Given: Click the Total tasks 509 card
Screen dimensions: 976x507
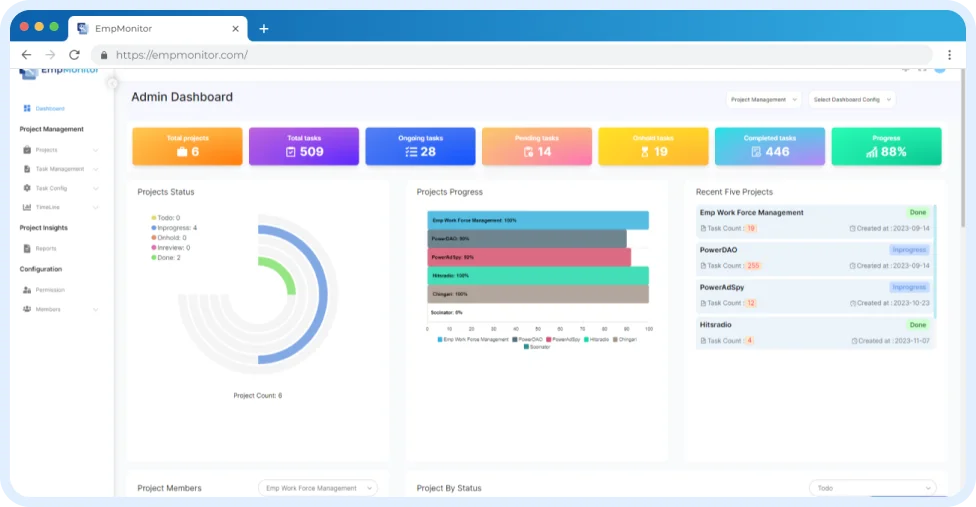Looking at the screenshot, I should (303, 146).
